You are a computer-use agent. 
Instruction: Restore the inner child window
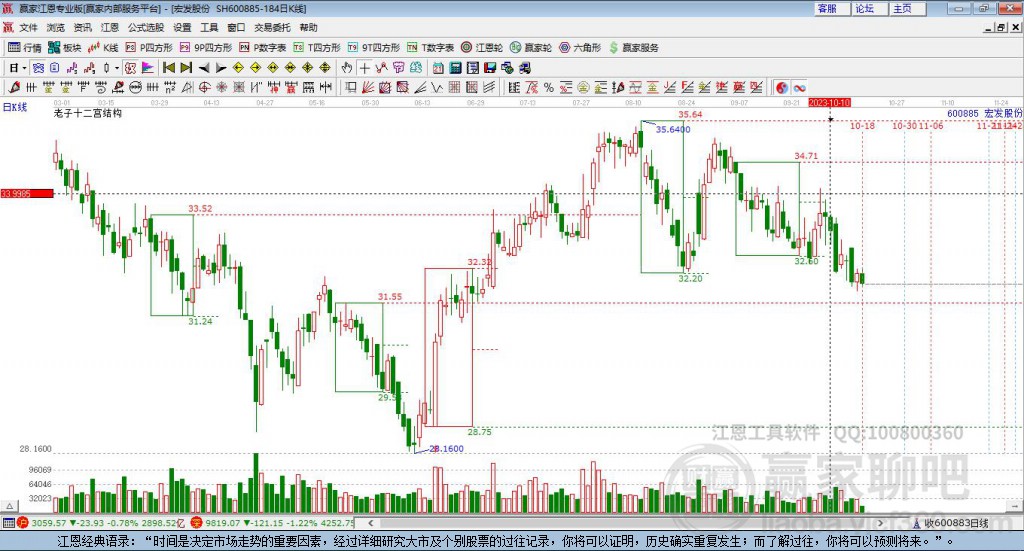(1001, 27)
